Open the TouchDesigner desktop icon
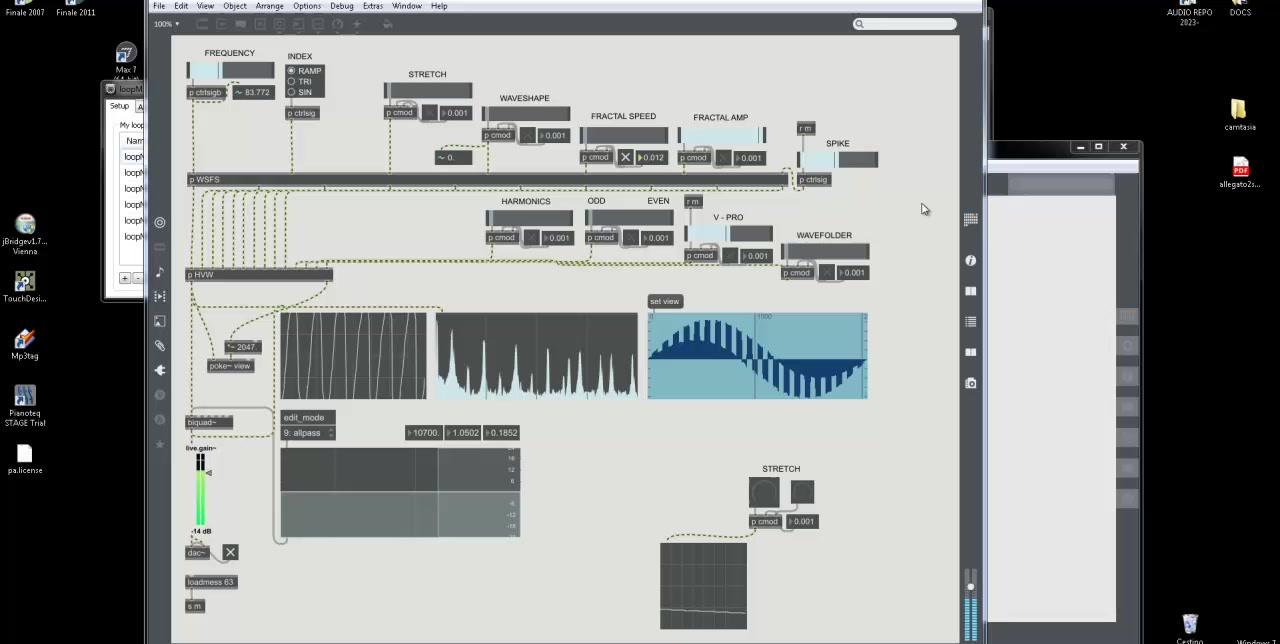 [25, 287]
